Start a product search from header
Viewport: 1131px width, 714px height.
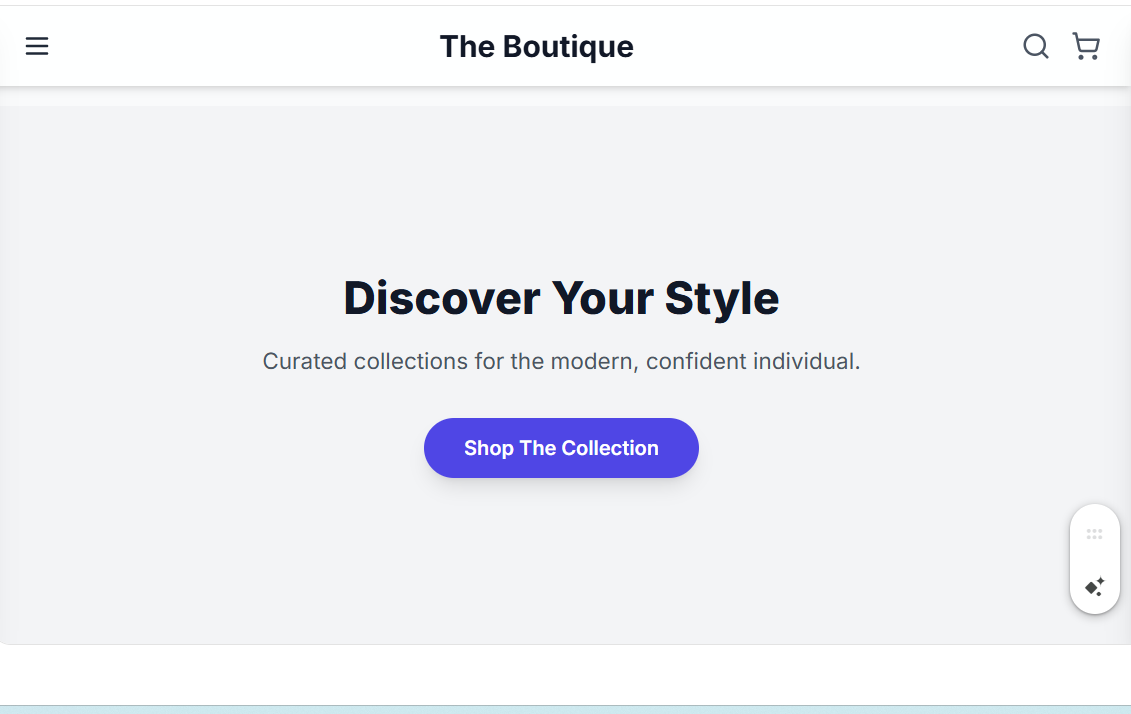coord(1036,46)
